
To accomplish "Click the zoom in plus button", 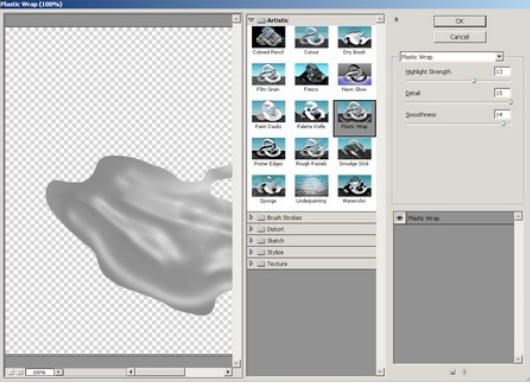I will click(20, 372).
